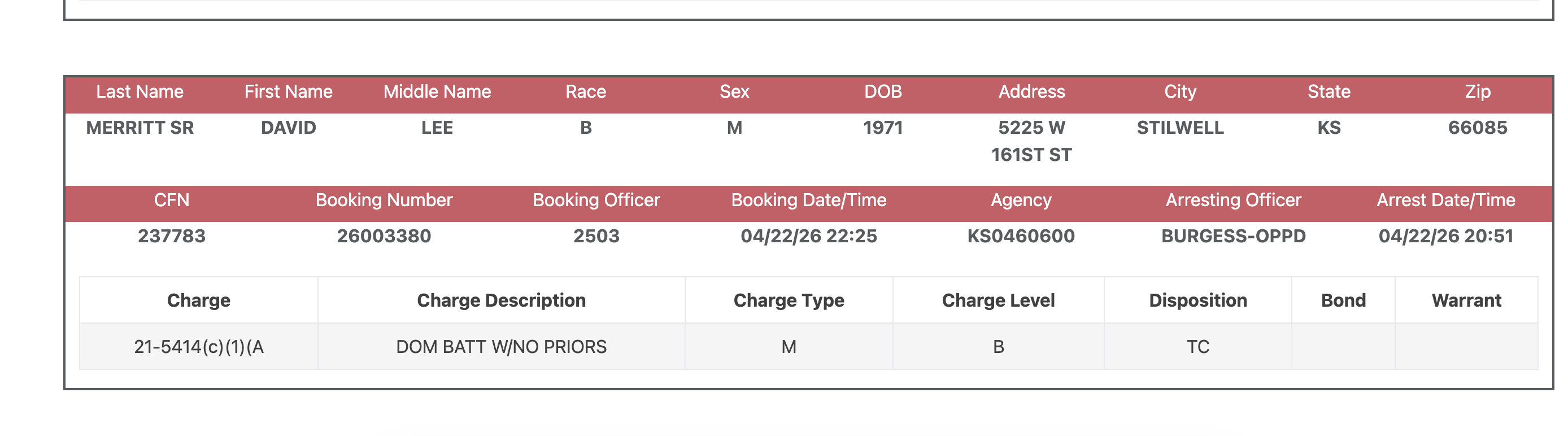Click booking date 04/22/26 22:25
1568x436 pixels.
(808, 236)
